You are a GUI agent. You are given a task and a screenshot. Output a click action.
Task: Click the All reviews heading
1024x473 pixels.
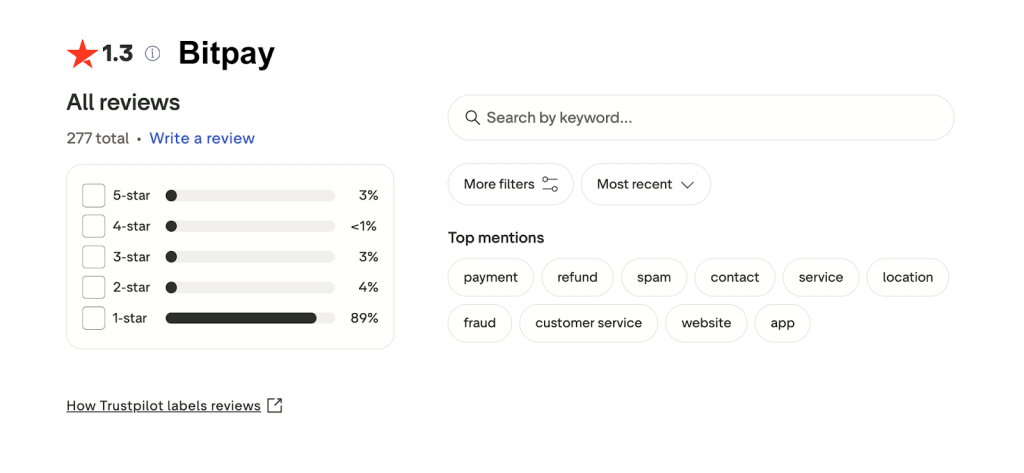(x=123, y=102)
